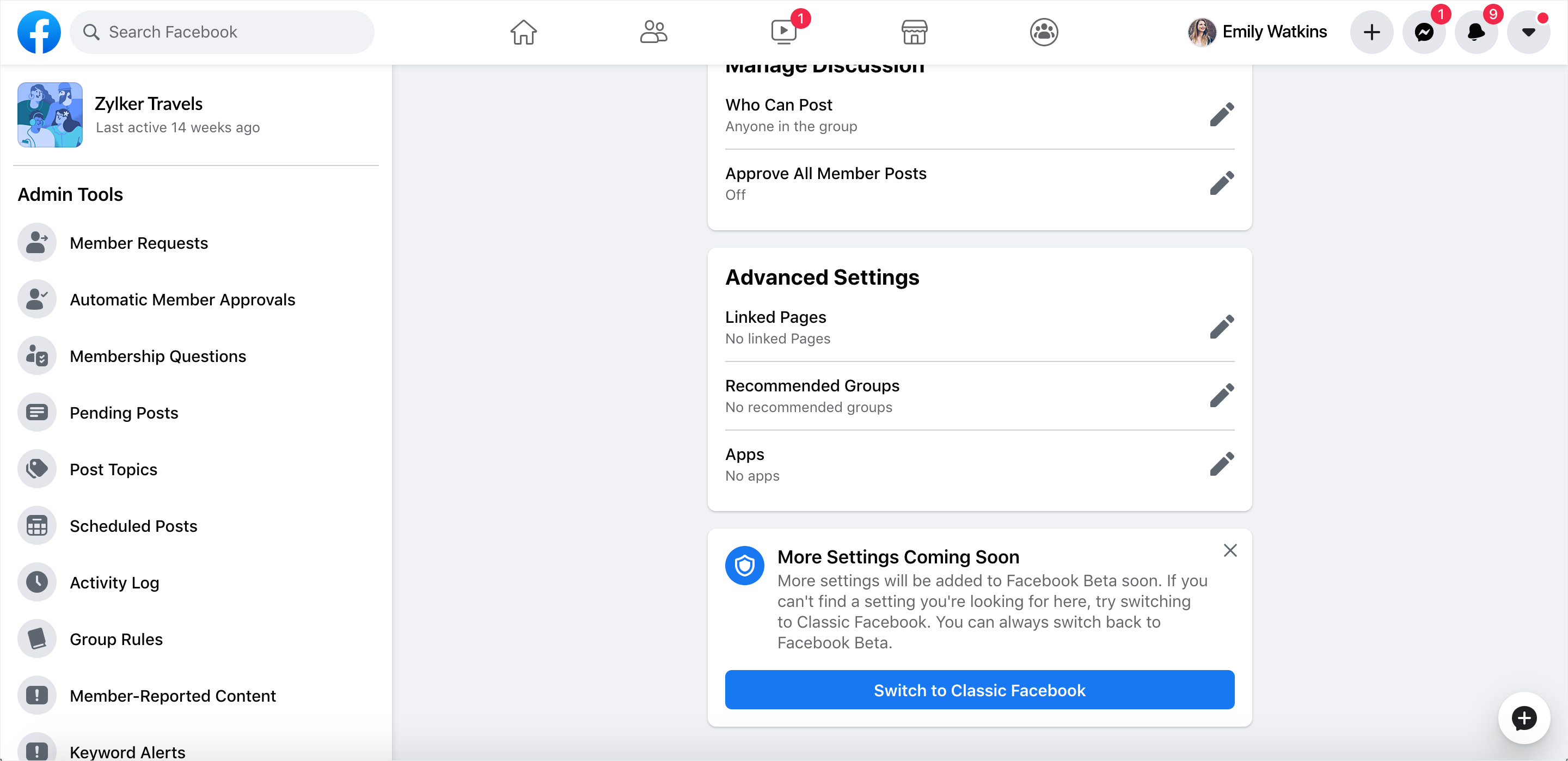
Task: Open the Activity Log item
Action: (114, 582)
